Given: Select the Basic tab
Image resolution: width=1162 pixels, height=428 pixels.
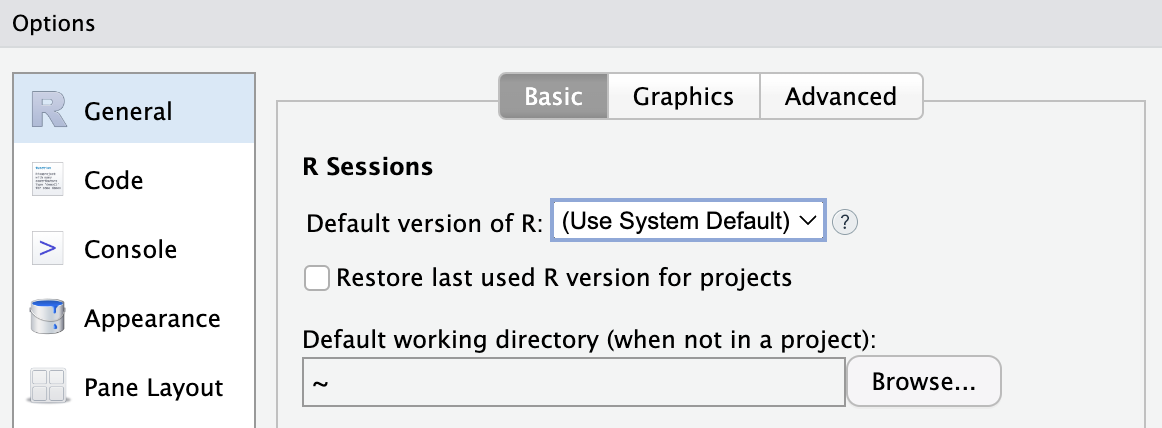Looking at the screenshot, I should (554, 96).
